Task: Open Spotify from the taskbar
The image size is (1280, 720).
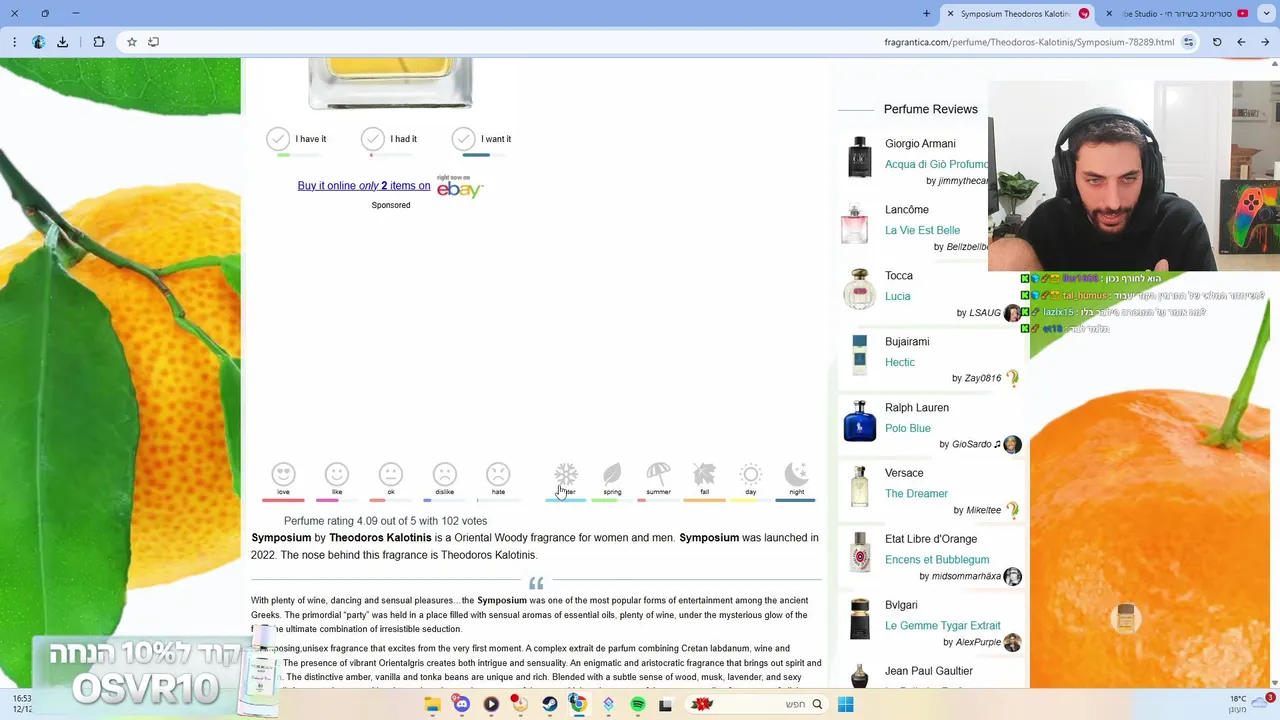Action: click(x=638, y=705)
